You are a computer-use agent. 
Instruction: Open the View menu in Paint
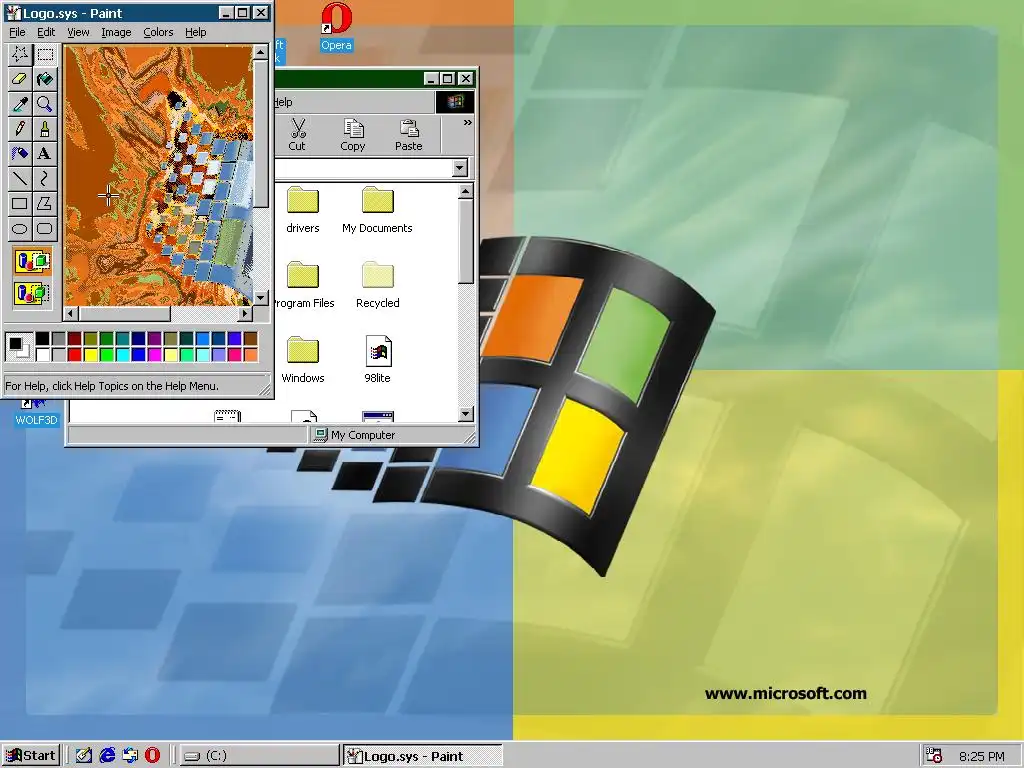point(78,32)
